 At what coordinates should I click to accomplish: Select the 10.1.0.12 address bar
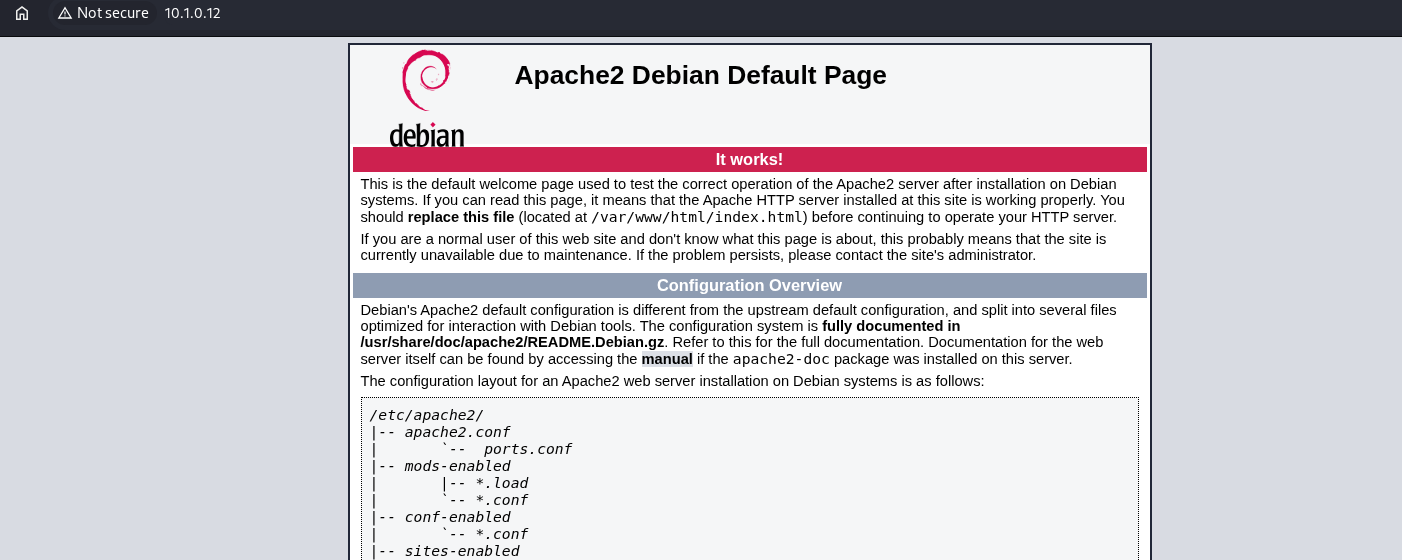pyautogui.click(x=192, y=13)
